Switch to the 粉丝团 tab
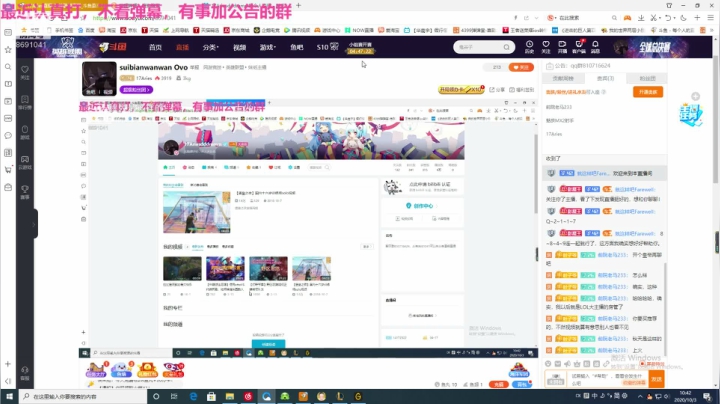 pos(647,79)
